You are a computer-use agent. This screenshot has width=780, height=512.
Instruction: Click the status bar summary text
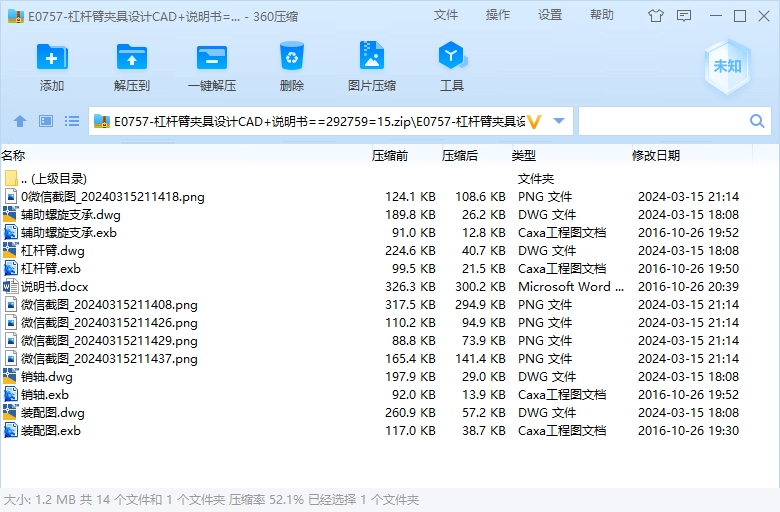click(211, 499)
